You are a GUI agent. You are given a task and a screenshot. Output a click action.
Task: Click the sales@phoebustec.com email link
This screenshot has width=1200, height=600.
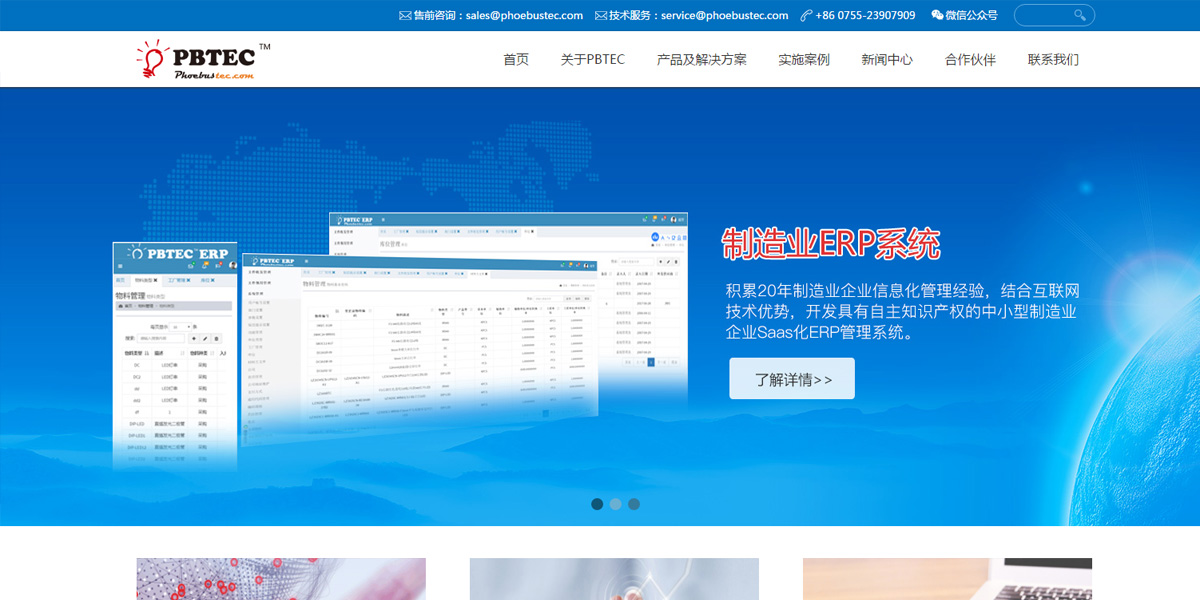click(x=524, y=15)
